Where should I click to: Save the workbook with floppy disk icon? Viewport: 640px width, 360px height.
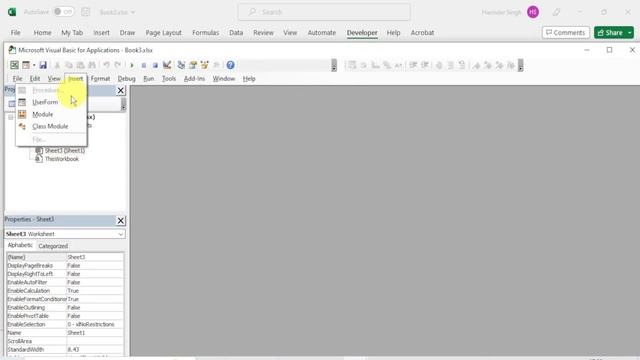[43, 65]
